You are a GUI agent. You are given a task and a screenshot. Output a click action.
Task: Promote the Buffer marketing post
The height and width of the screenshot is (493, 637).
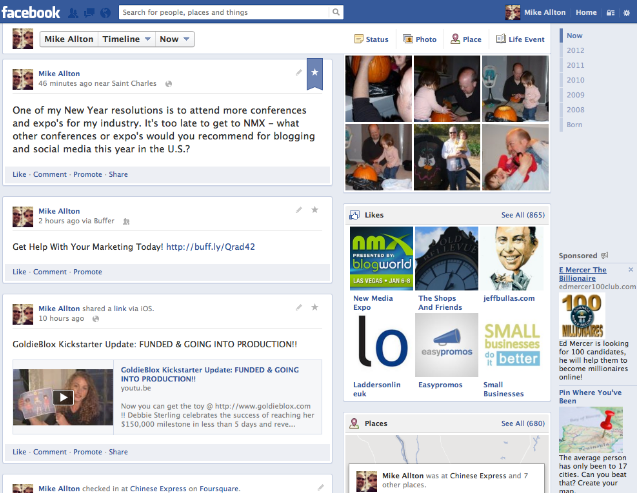(87, 272)
